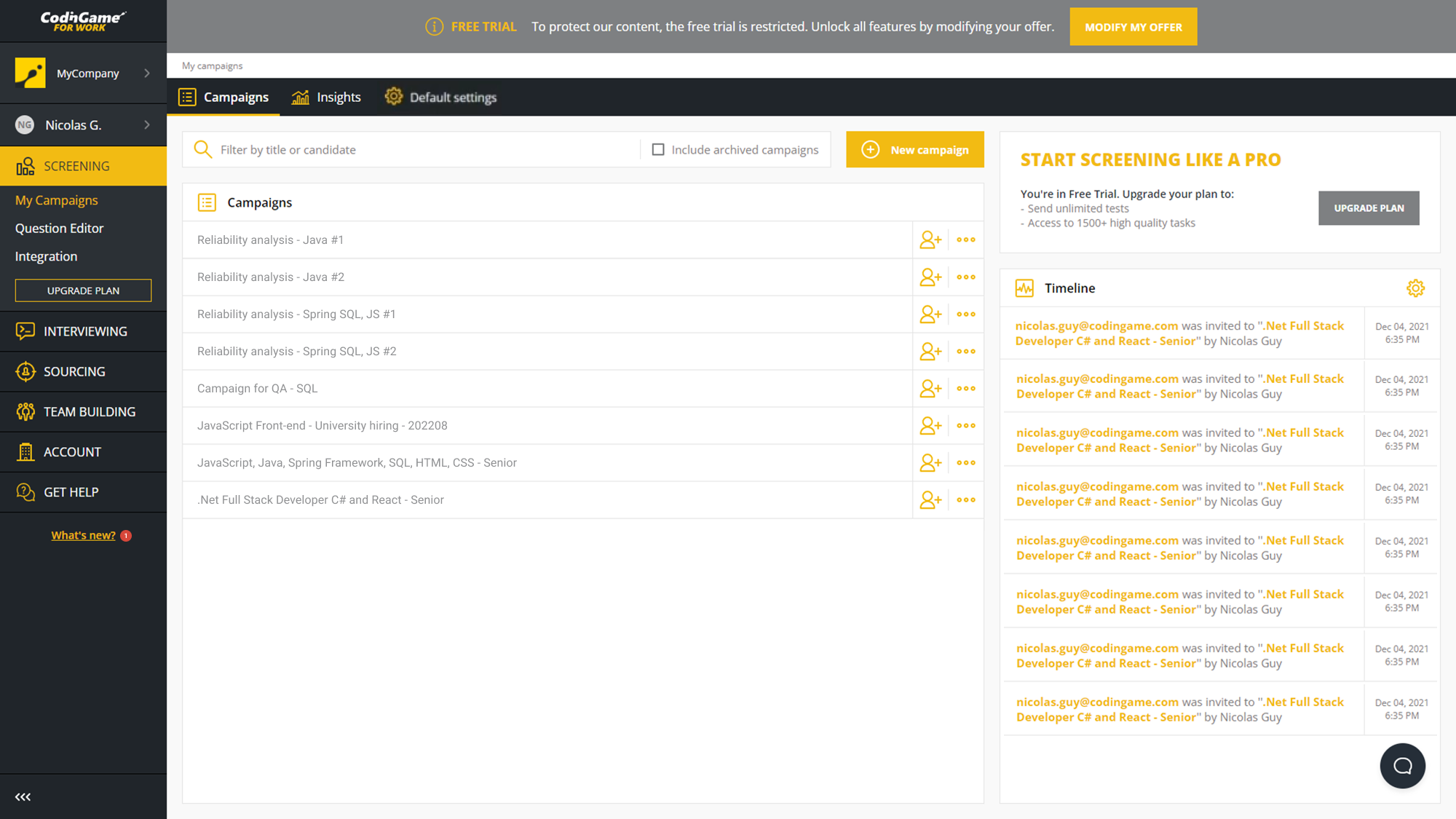The width and height of the screenshot is (1456, 819).
Task: Open the Default settings tab
Action: click(440, 97)
